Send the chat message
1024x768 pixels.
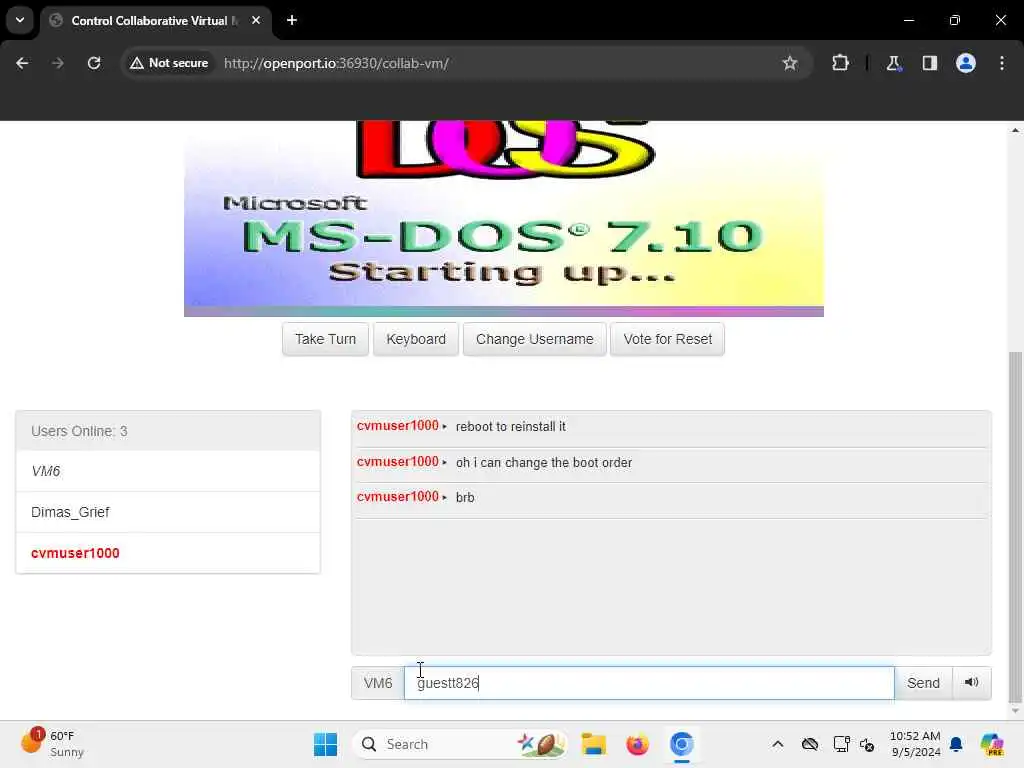[923, 683]
